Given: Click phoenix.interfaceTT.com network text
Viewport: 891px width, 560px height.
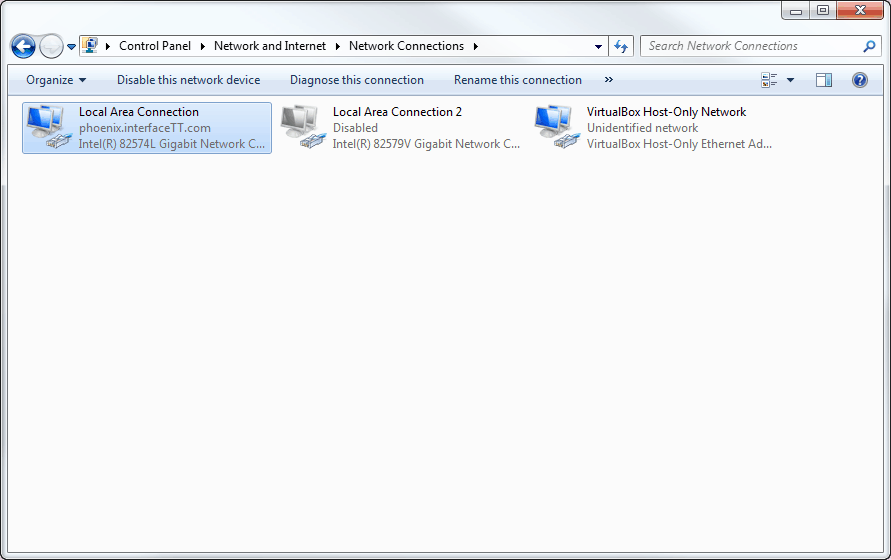Looking at the screenshot, I should point(145,128).
